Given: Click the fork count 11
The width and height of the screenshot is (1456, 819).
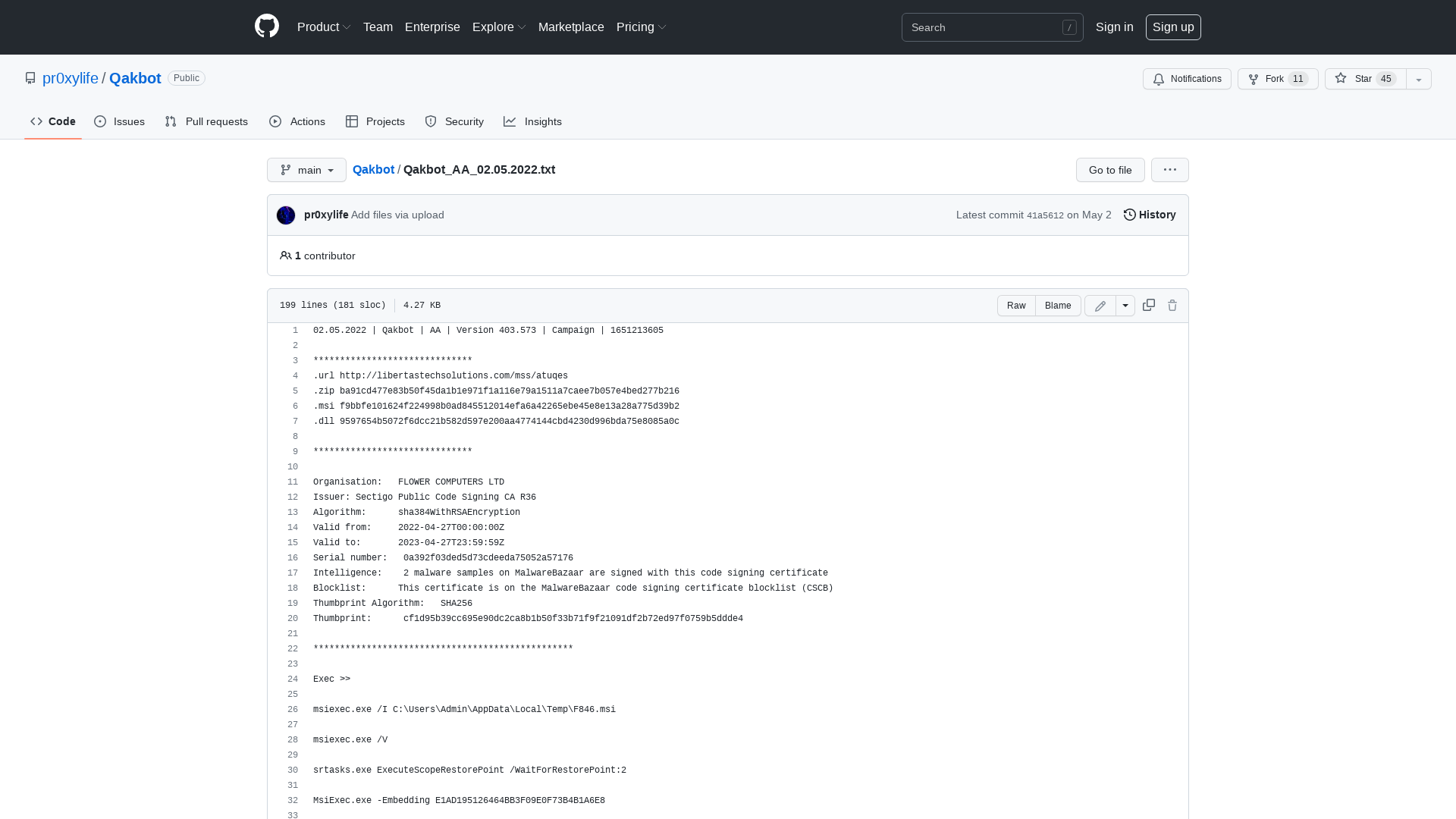Looking at the screenshot, I should pos(1298,79).
